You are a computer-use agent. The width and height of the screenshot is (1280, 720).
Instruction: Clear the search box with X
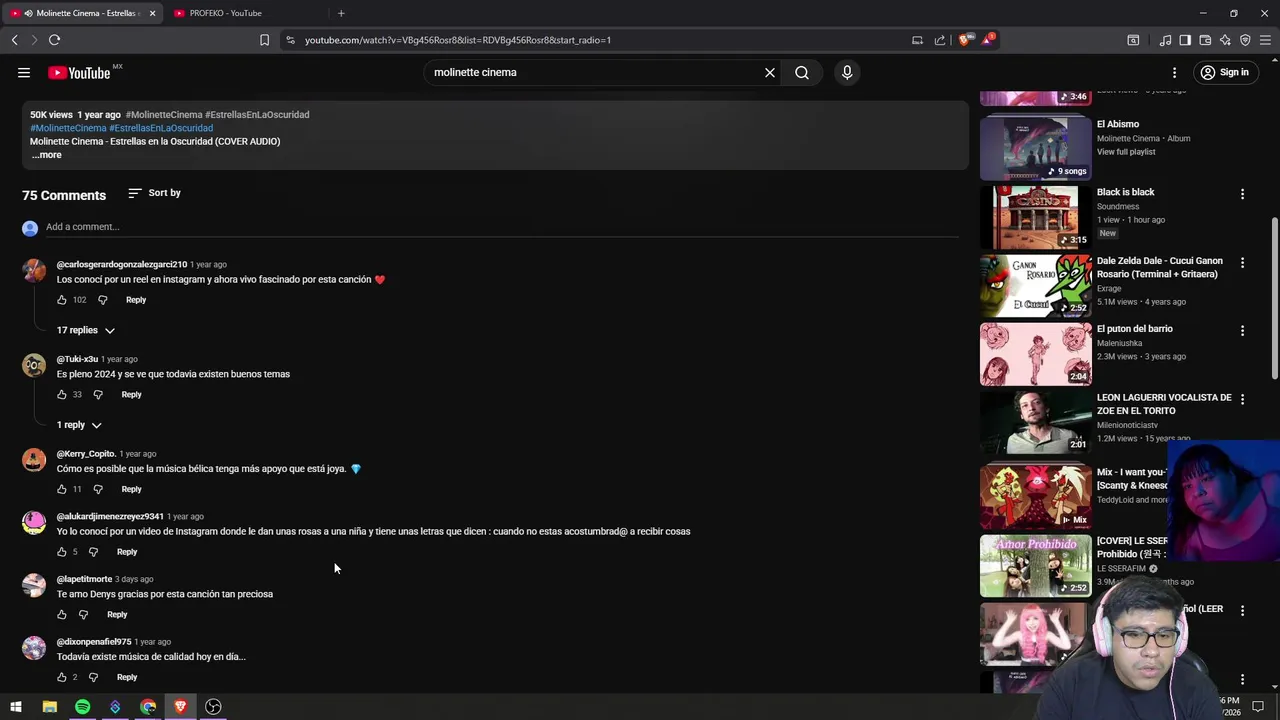[770, 72]
